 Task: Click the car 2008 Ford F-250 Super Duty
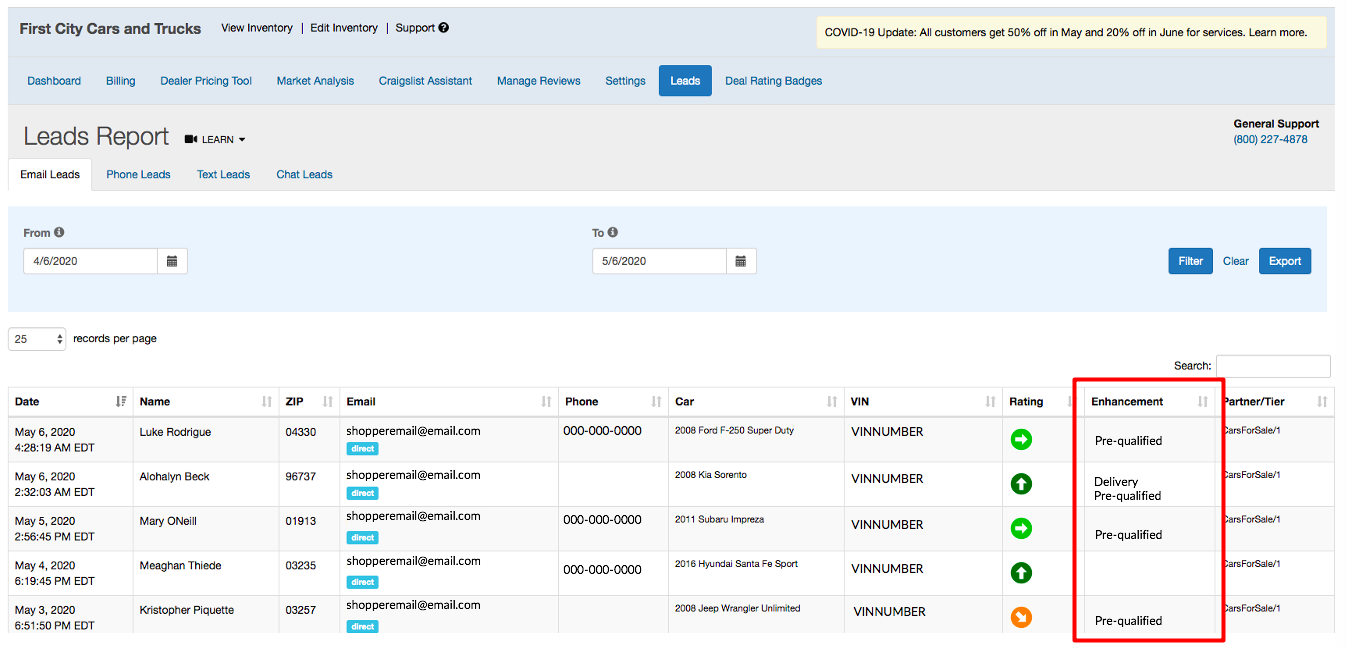[734, 430]
